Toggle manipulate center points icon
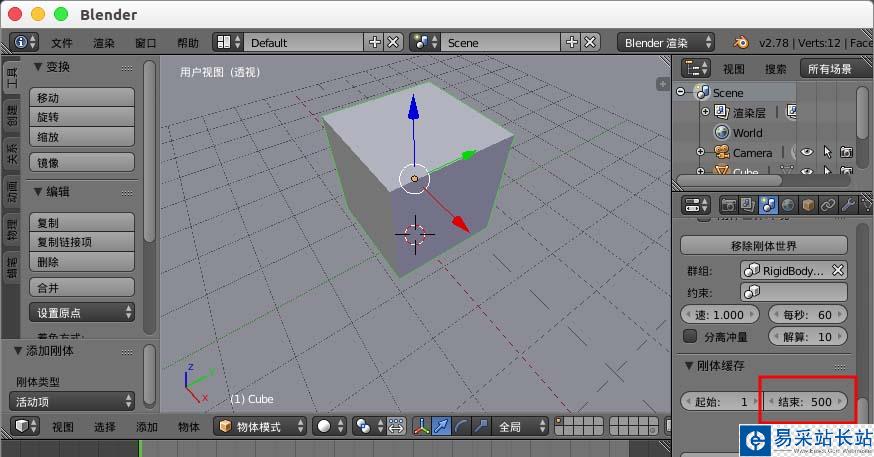Viewport: 874px width, 457px height. point(395,426)
